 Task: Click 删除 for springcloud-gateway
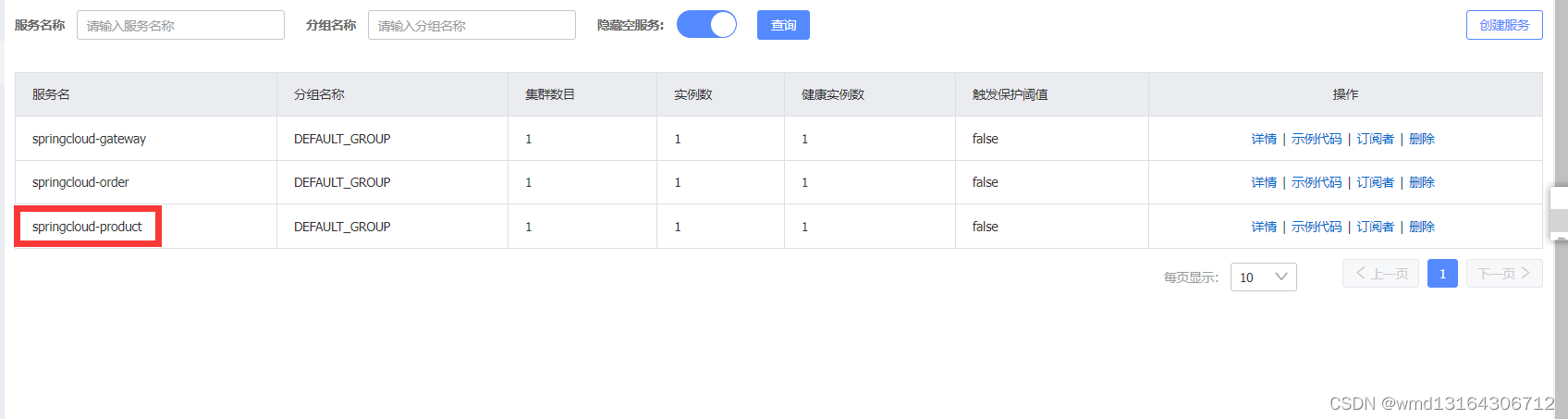[x=1422, y=139]
